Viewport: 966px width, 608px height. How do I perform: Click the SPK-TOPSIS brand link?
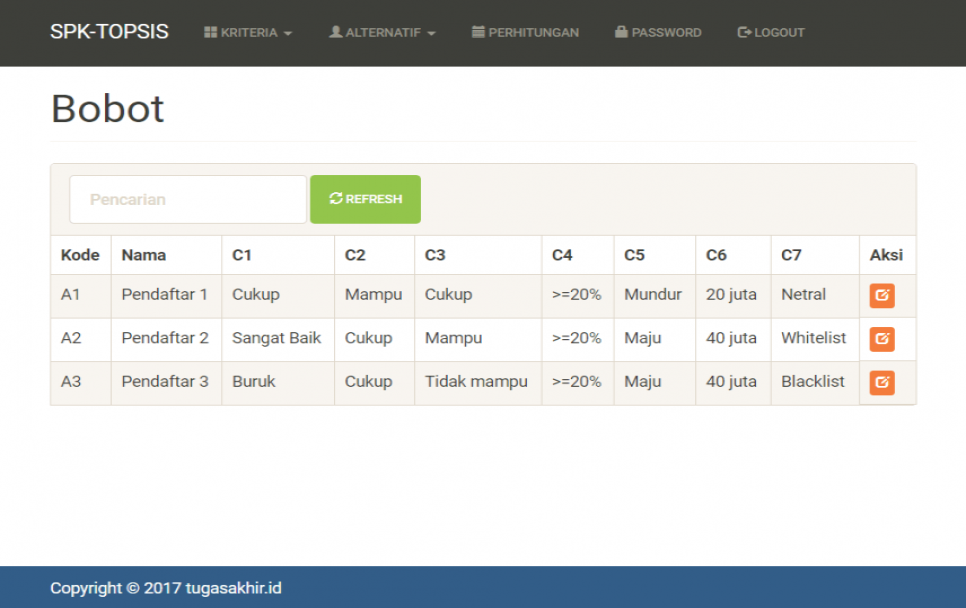pyautogui.click(x=108, y=31)
